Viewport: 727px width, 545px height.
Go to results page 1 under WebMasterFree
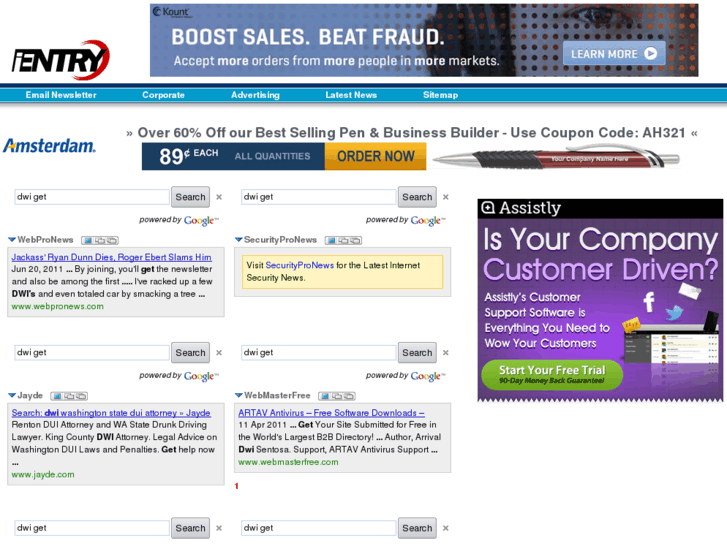236,486
